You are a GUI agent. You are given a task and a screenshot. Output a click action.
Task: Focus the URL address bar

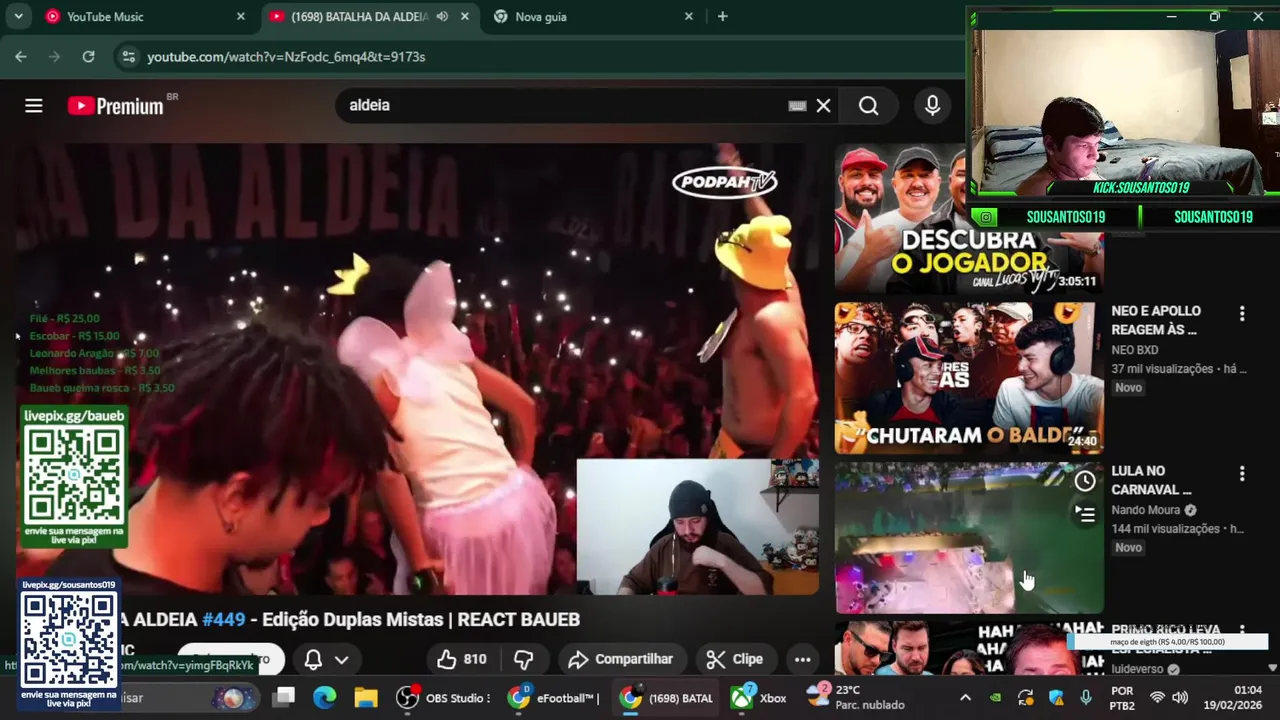540,57
